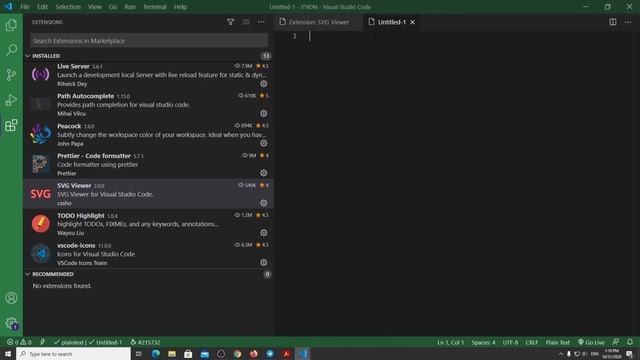
Task: Change file encoding UTF-8
Action: (510, 342)
